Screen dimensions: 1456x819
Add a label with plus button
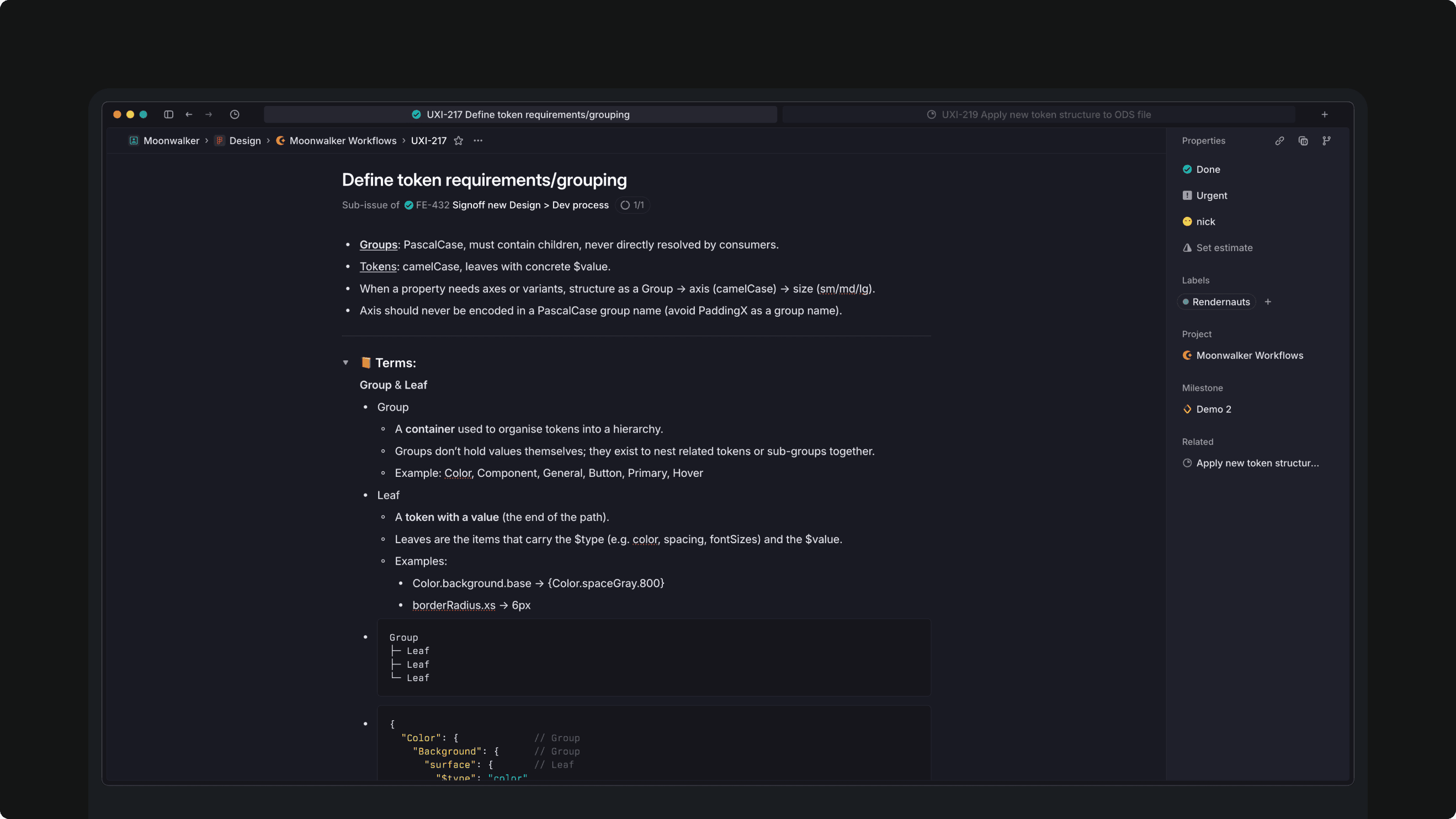tap(1268, 302)
